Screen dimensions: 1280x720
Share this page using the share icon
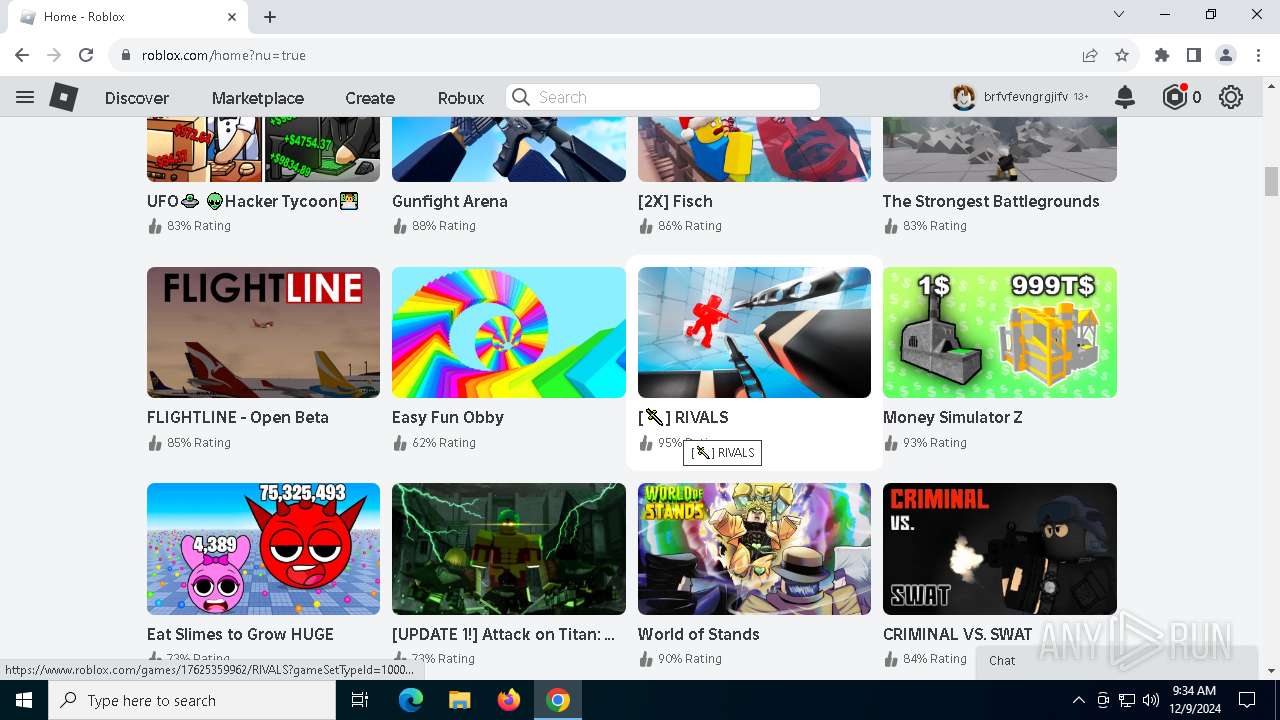[x=1090, y=55]
